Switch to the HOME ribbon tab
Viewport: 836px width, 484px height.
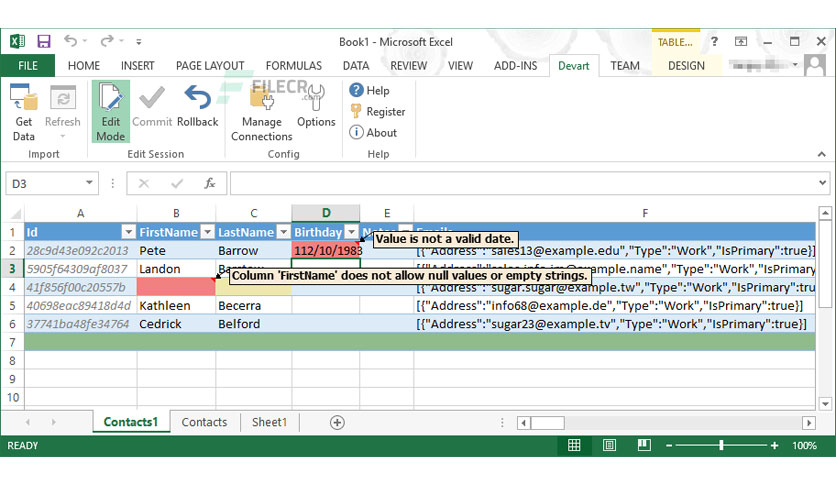pos(84,66)
